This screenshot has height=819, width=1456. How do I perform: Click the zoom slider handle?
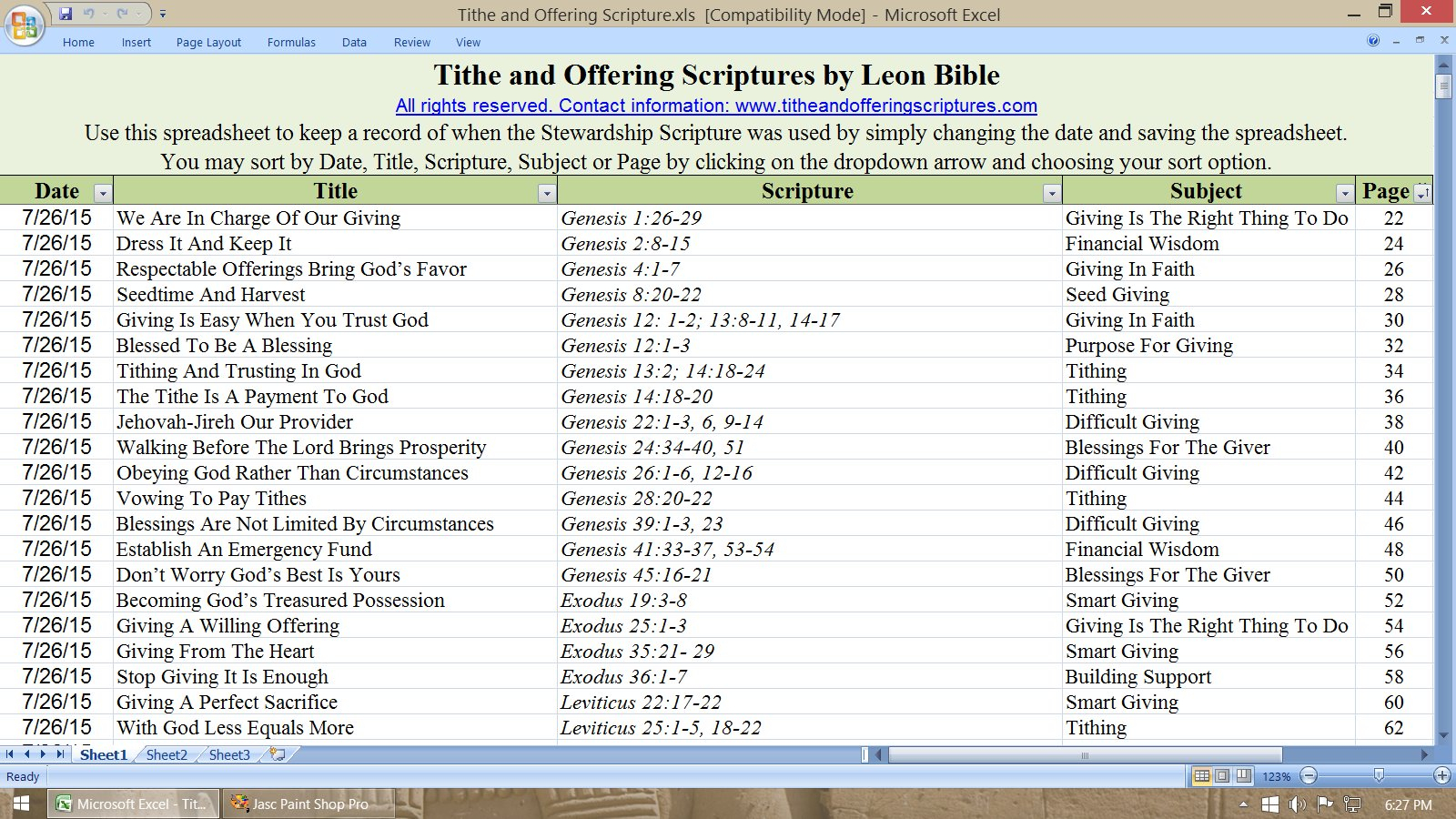tap(1379, 775)
